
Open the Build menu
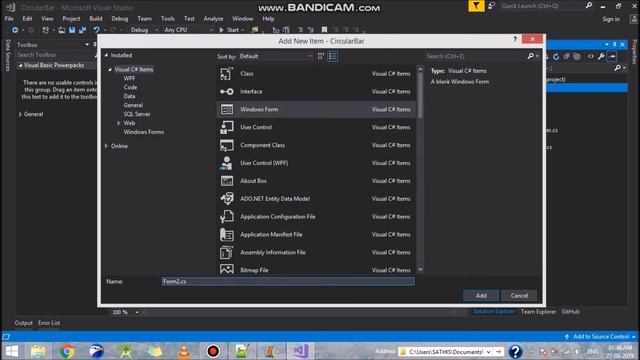pos(96,19)
